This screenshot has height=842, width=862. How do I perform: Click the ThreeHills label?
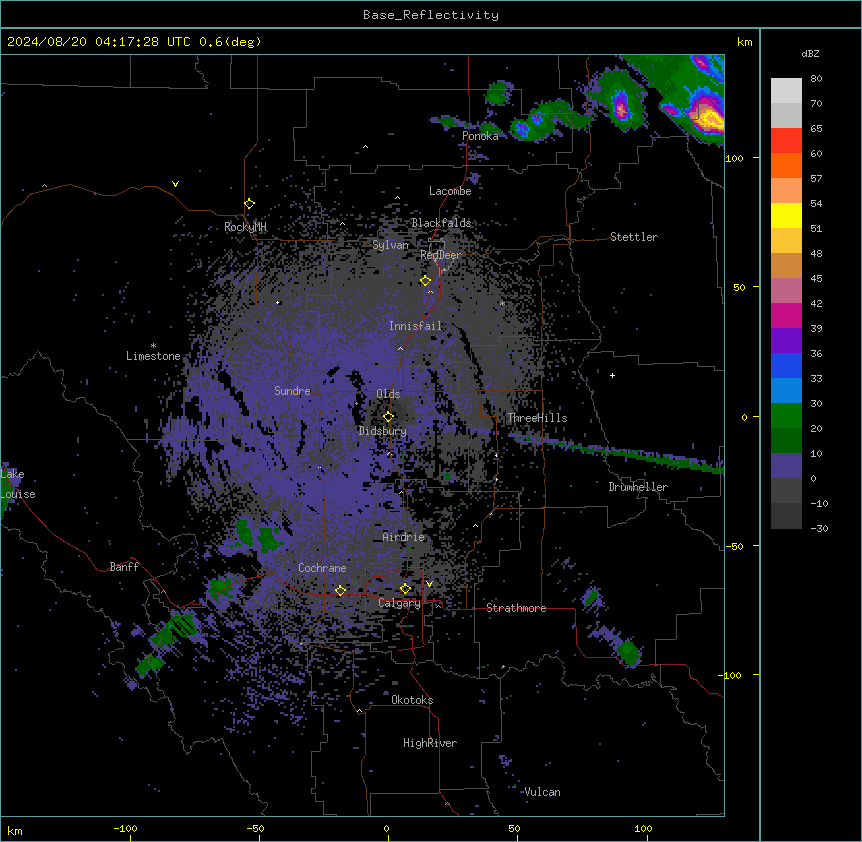tap(537, 418)
